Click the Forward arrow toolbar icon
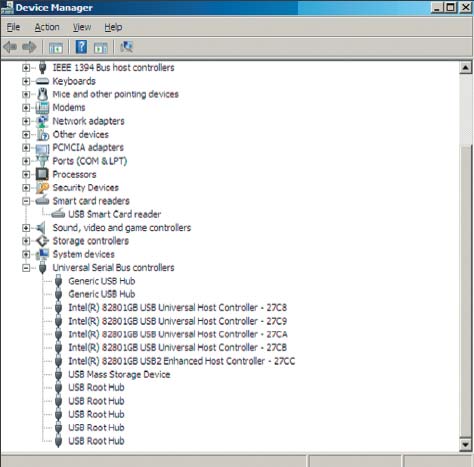This screenshot has height=467, width=474. (x=29, y=47)
